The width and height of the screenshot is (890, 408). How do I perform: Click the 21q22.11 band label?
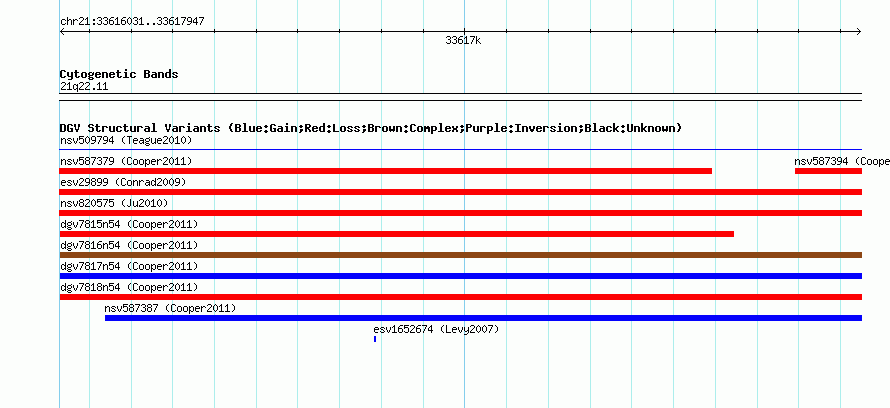tap(84, 87)
